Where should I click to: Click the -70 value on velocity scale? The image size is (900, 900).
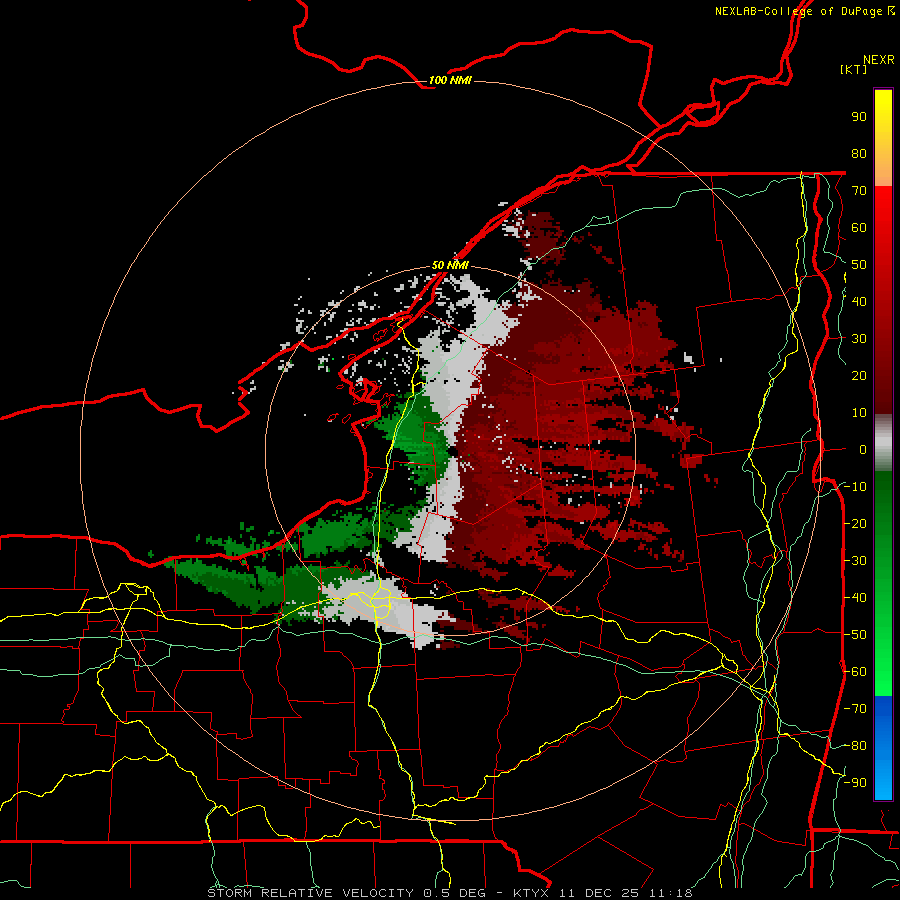coord(855,709)
